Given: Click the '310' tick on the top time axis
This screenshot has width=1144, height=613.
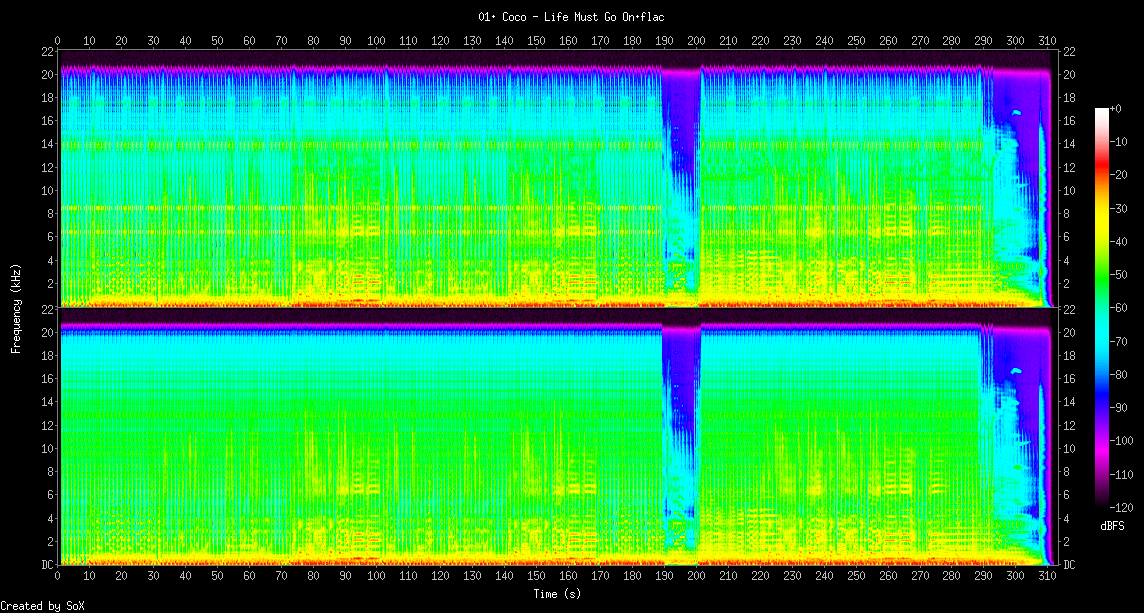Looking at the screenshot, I should click(x=1046, y=41).
